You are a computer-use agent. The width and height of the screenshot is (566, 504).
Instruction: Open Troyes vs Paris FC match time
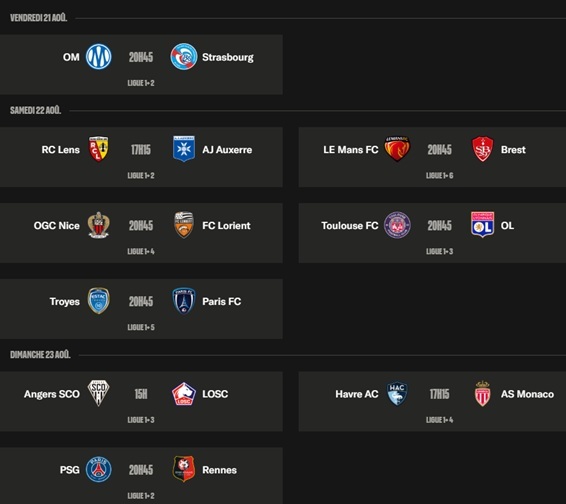point(141,301)
